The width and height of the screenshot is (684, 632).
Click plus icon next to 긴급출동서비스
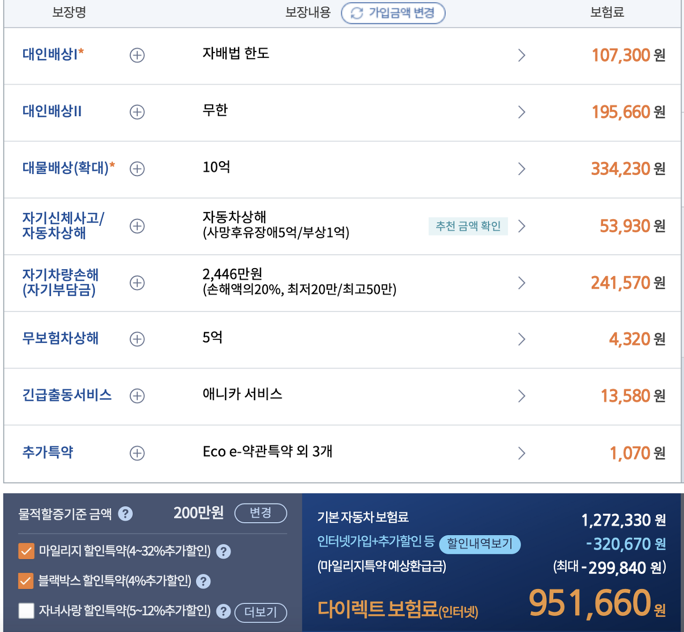point(137,396)
